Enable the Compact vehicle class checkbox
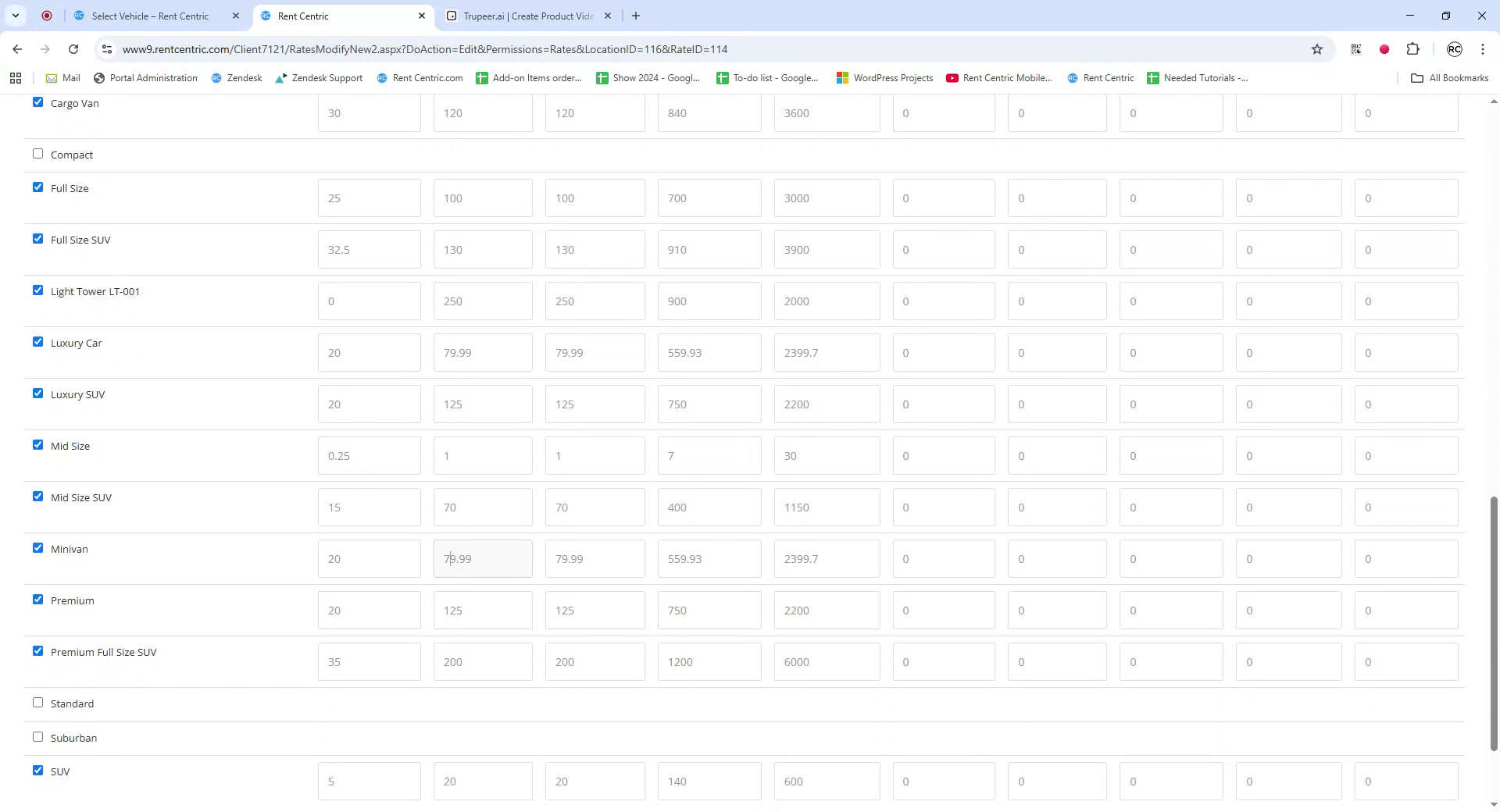The image size is (1500, 812). pos(37,153)
